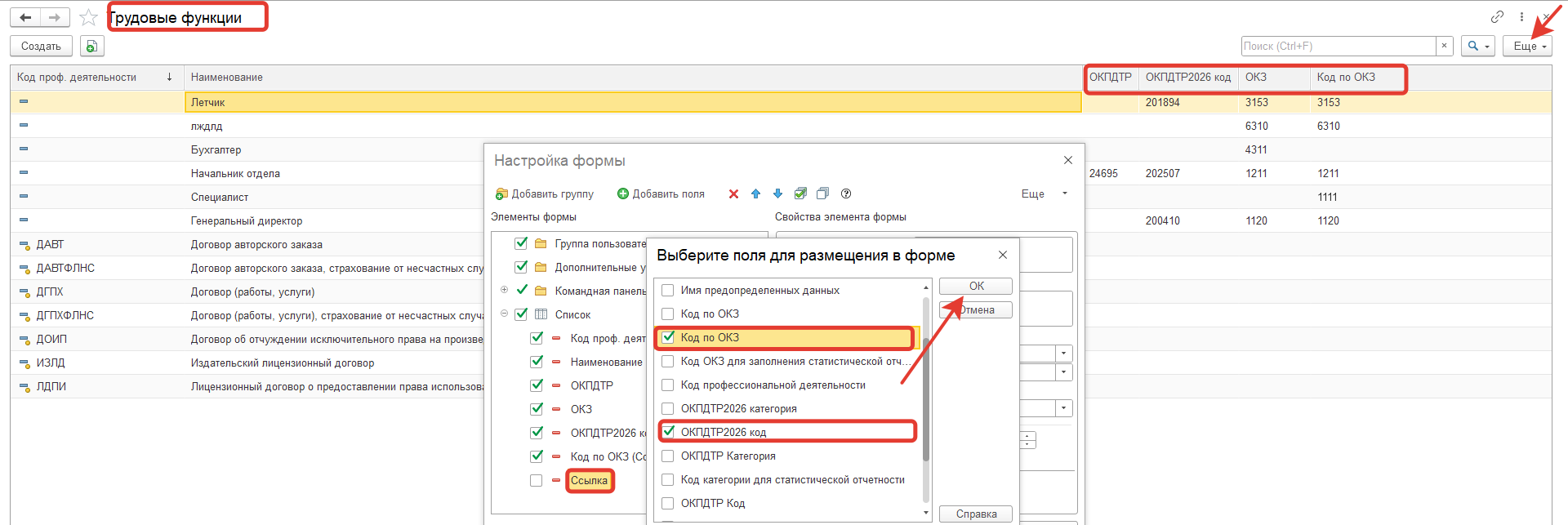Open help question mark in Настройка формы

coord(846,194)
